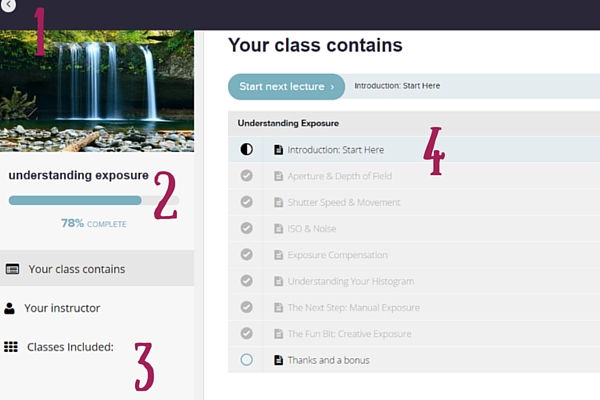Click 'Introduction: Start Here' next-lecture label
Image resolution: width=600 pixels, height=400 pixels.
click(x=397, y=86)
